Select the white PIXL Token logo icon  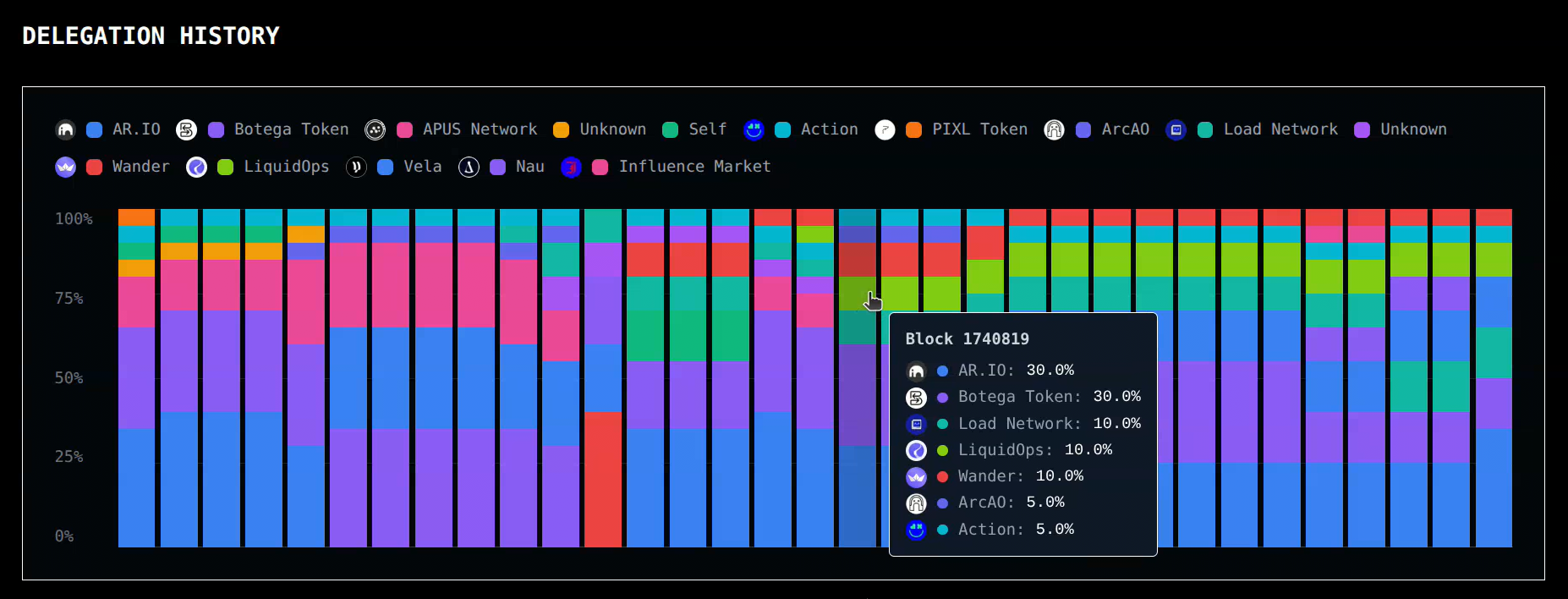[x=885, y=129]
